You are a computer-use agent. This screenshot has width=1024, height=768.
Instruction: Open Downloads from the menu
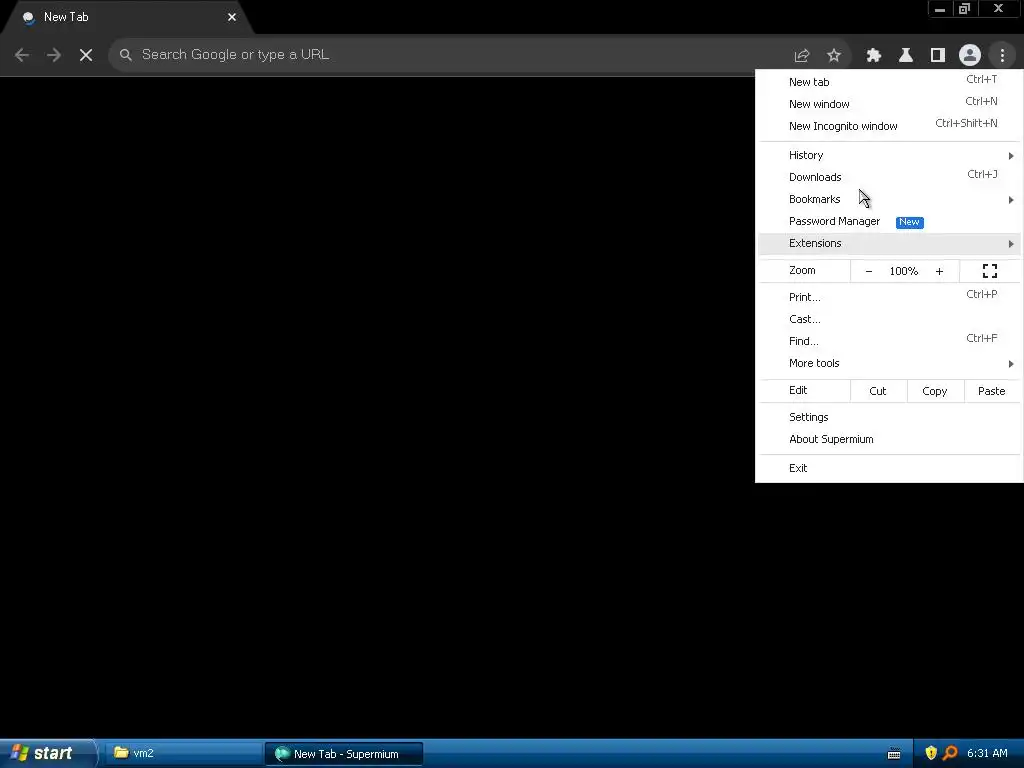click(889, 177)
